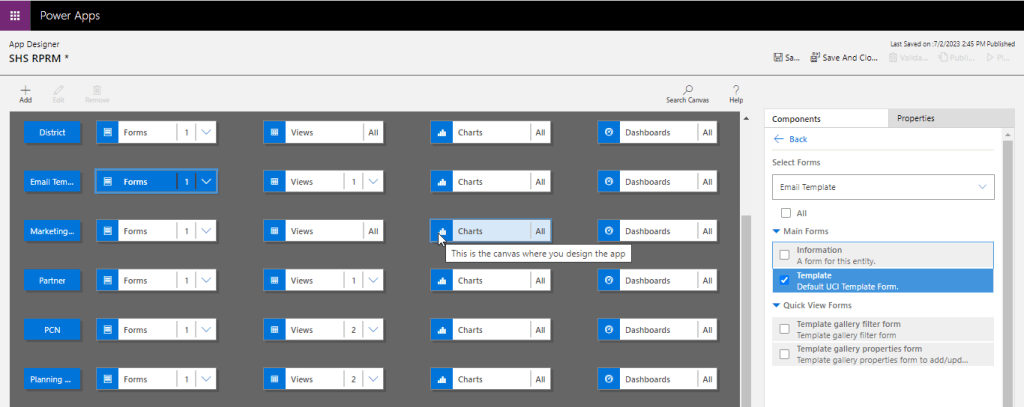Open the Email Template forms dropdown
The image size is (1024, 407).
(883, 186)
